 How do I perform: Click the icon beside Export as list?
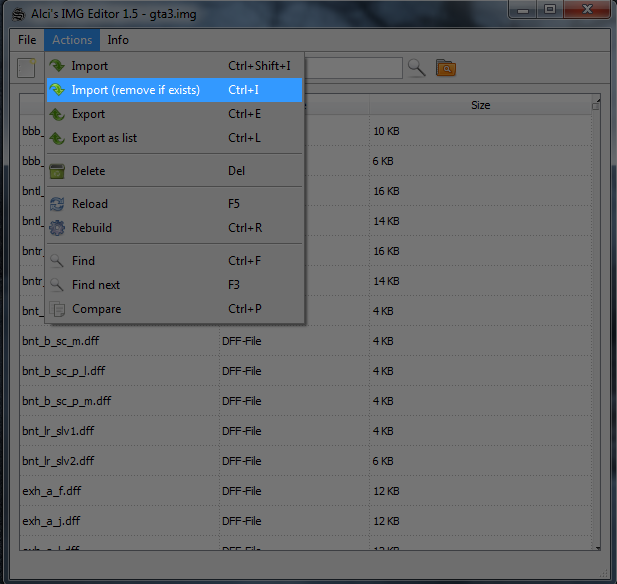(x=57, y=138)
